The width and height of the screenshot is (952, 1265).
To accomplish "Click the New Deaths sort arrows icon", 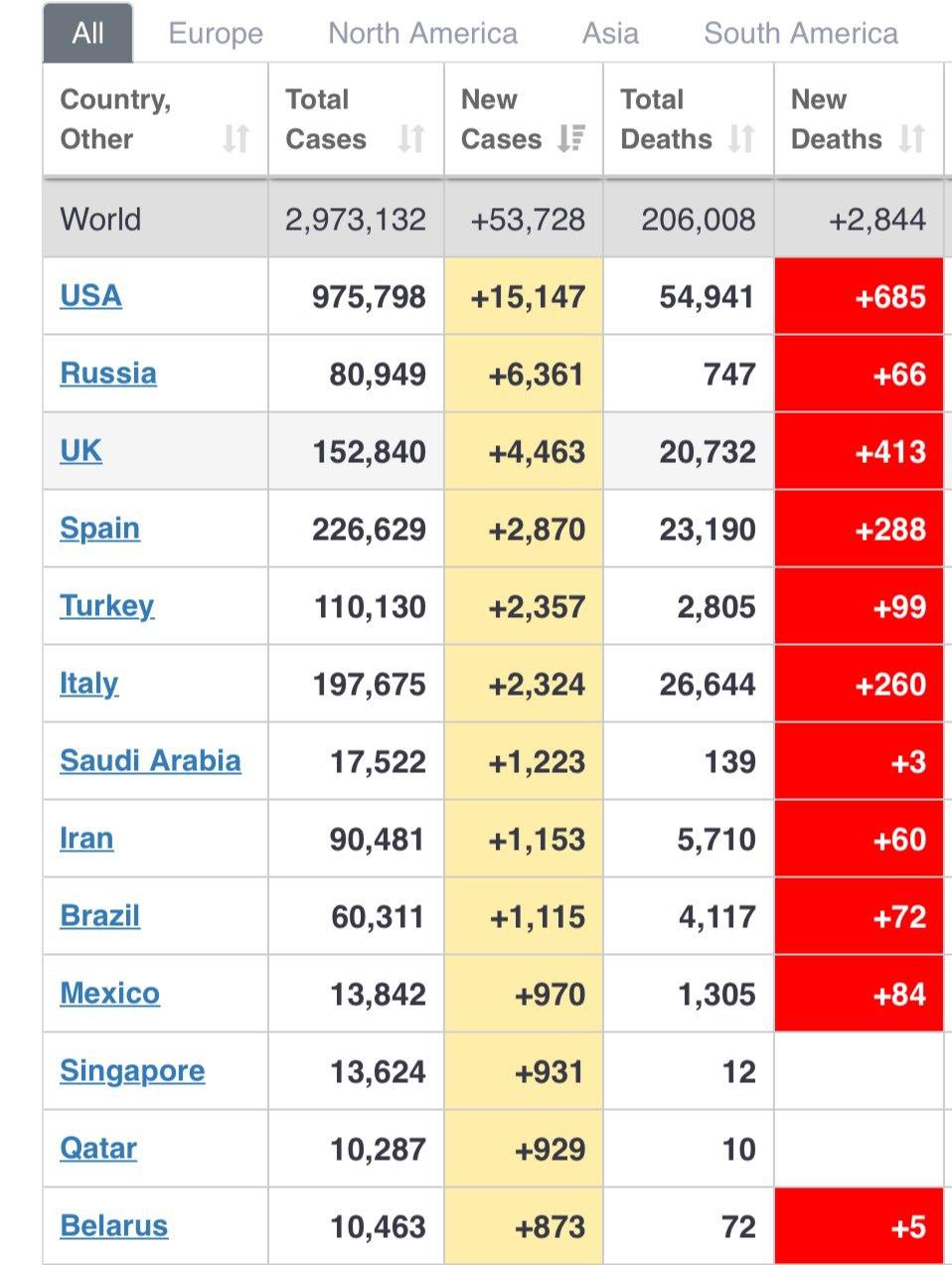I will pos(911,138).
